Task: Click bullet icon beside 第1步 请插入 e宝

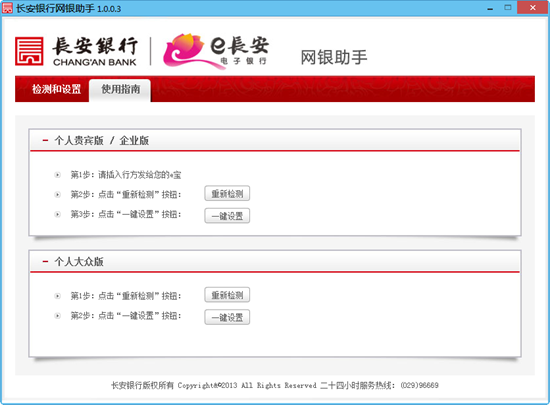Action: 58,175
